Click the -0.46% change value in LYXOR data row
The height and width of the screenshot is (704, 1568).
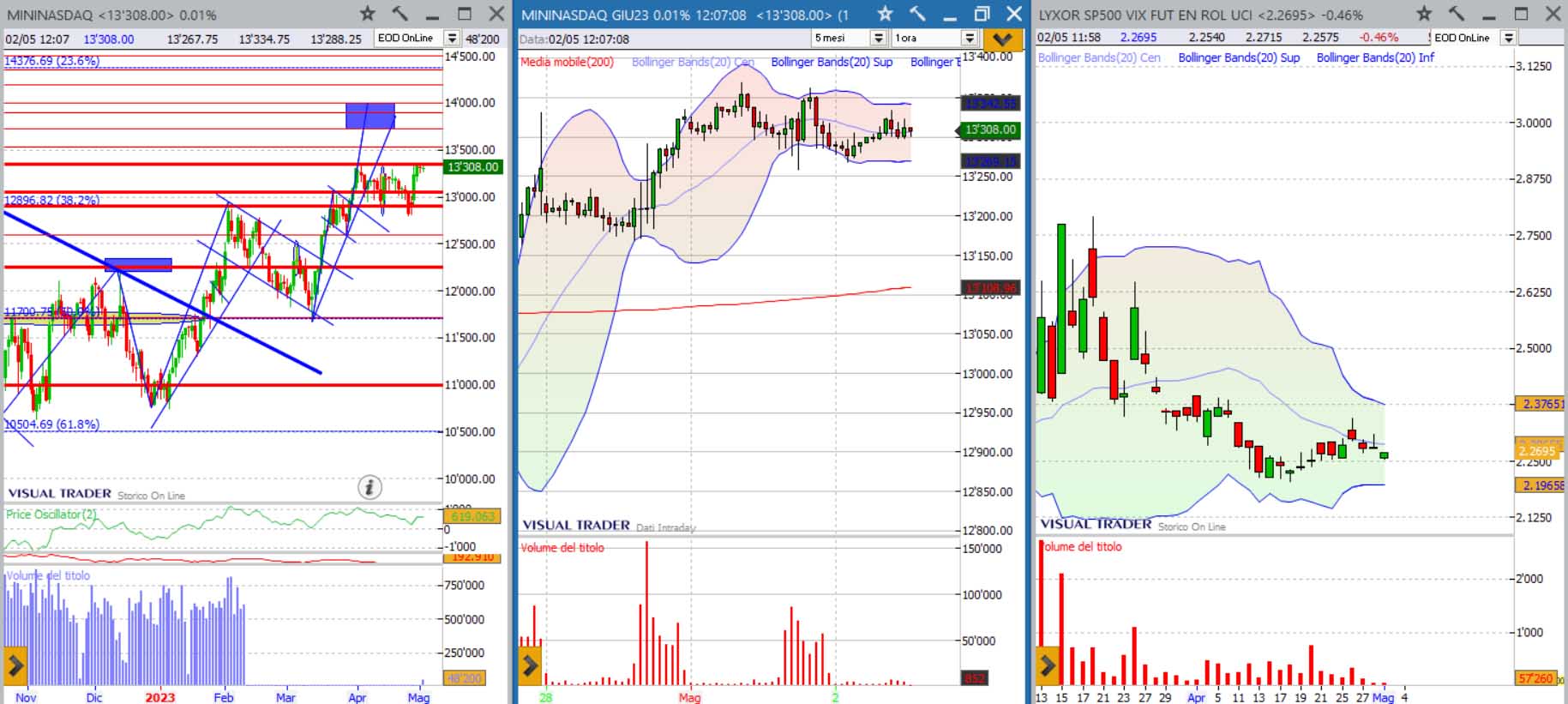pyautogui.click(x=1379, y=38)
